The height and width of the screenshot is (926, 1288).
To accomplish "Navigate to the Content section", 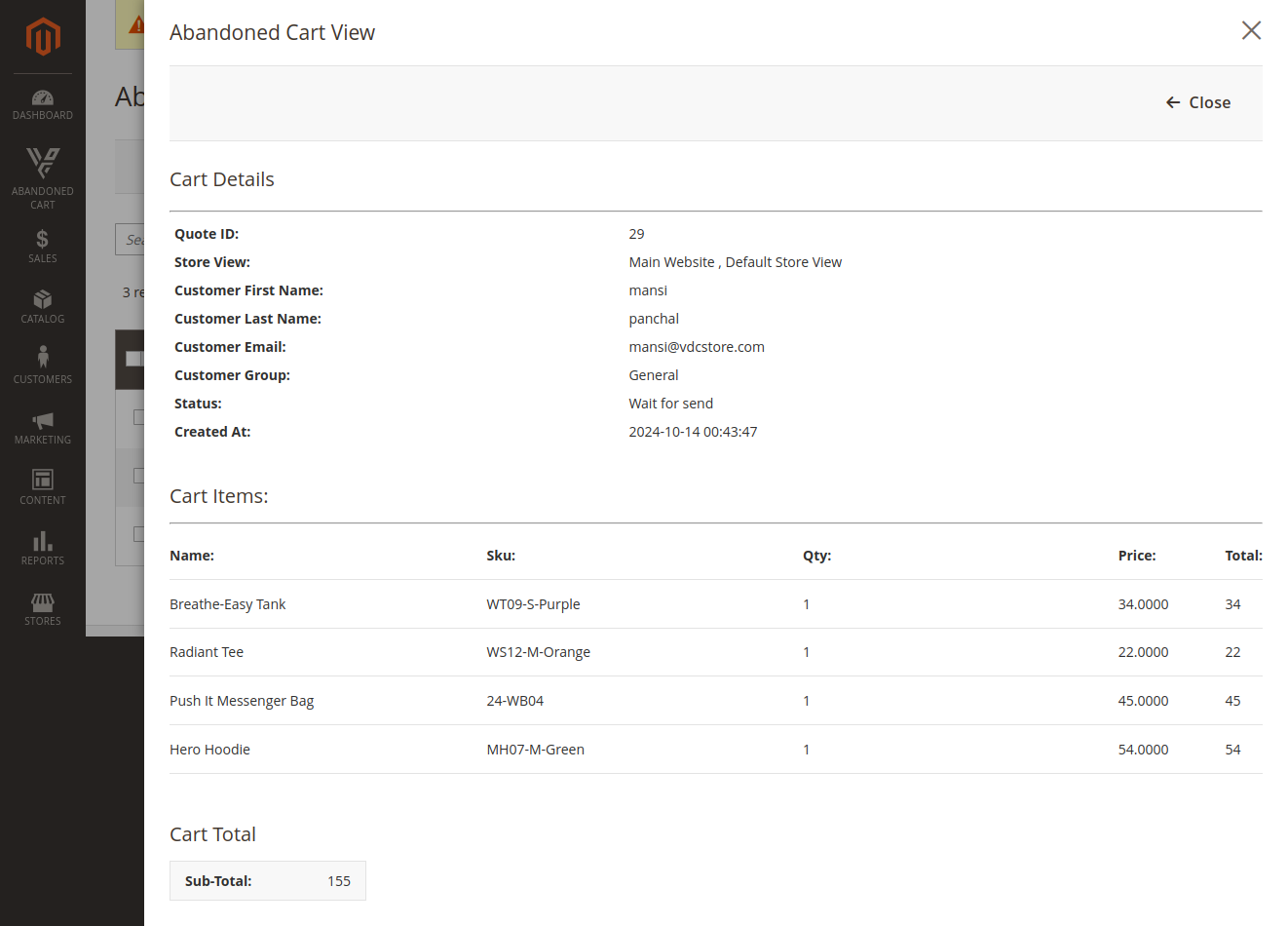I will tap(43, 487).
